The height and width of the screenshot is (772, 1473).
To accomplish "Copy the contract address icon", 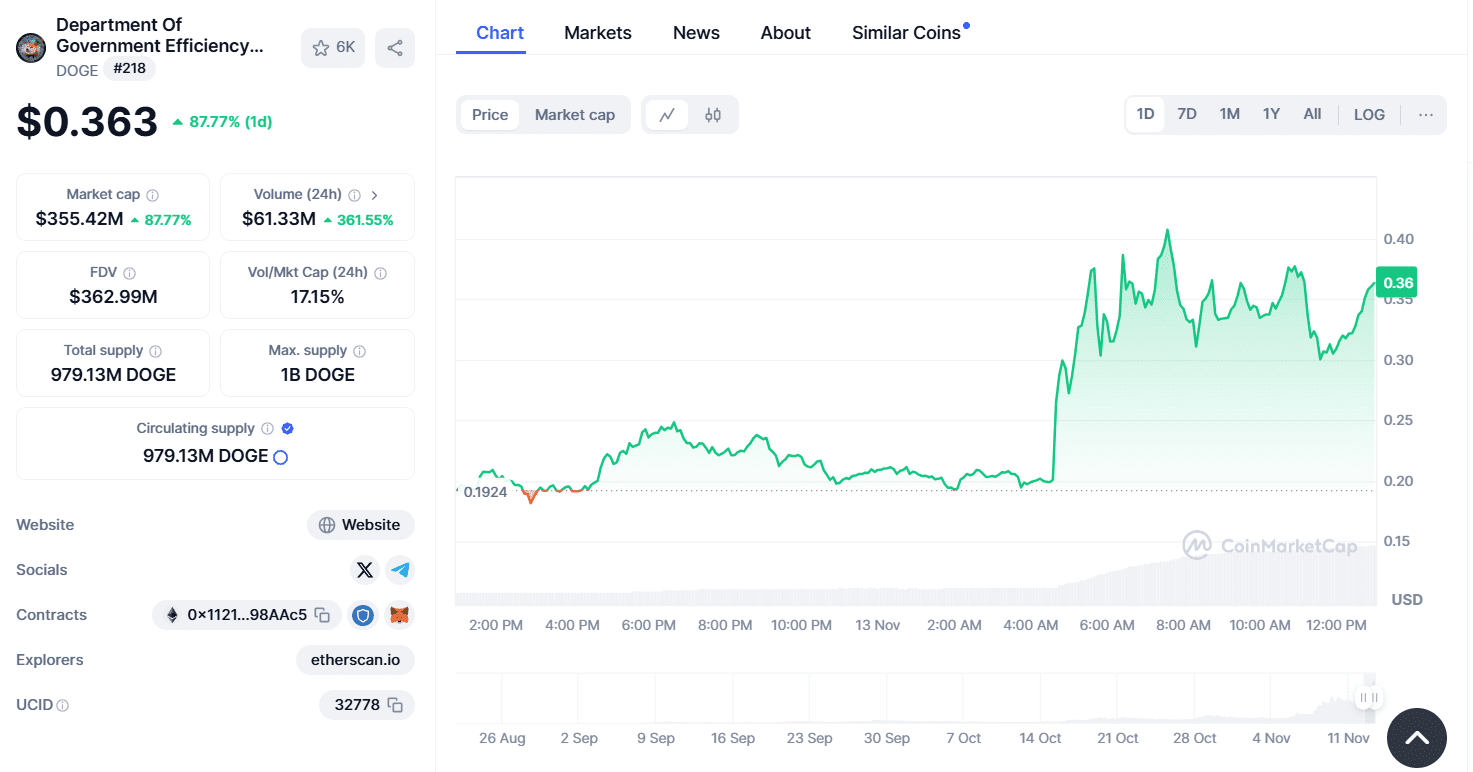I will (322, 615).
